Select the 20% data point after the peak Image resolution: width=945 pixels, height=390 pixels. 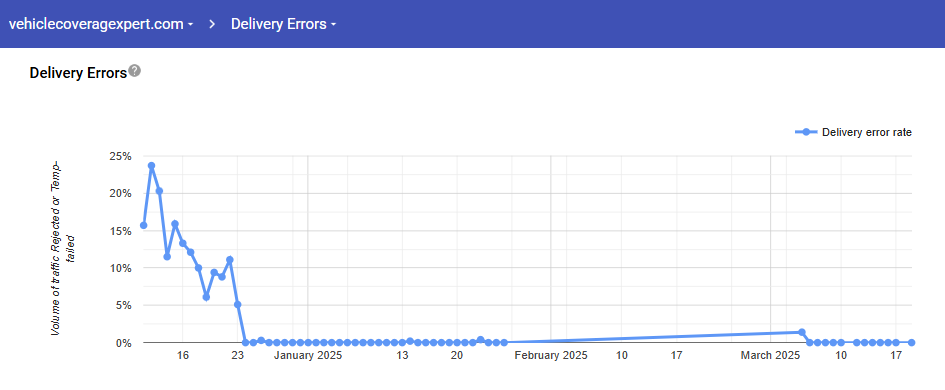point(159,191)
